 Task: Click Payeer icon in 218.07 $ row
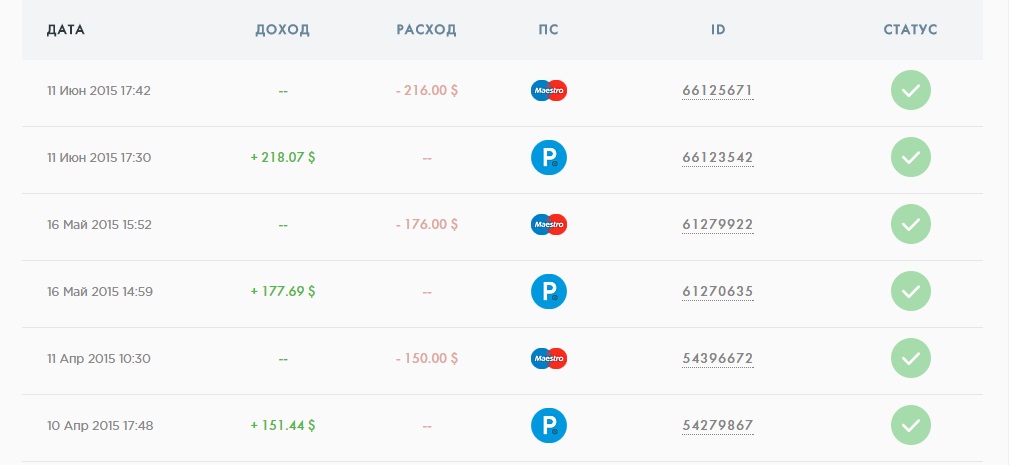[548, 158]
